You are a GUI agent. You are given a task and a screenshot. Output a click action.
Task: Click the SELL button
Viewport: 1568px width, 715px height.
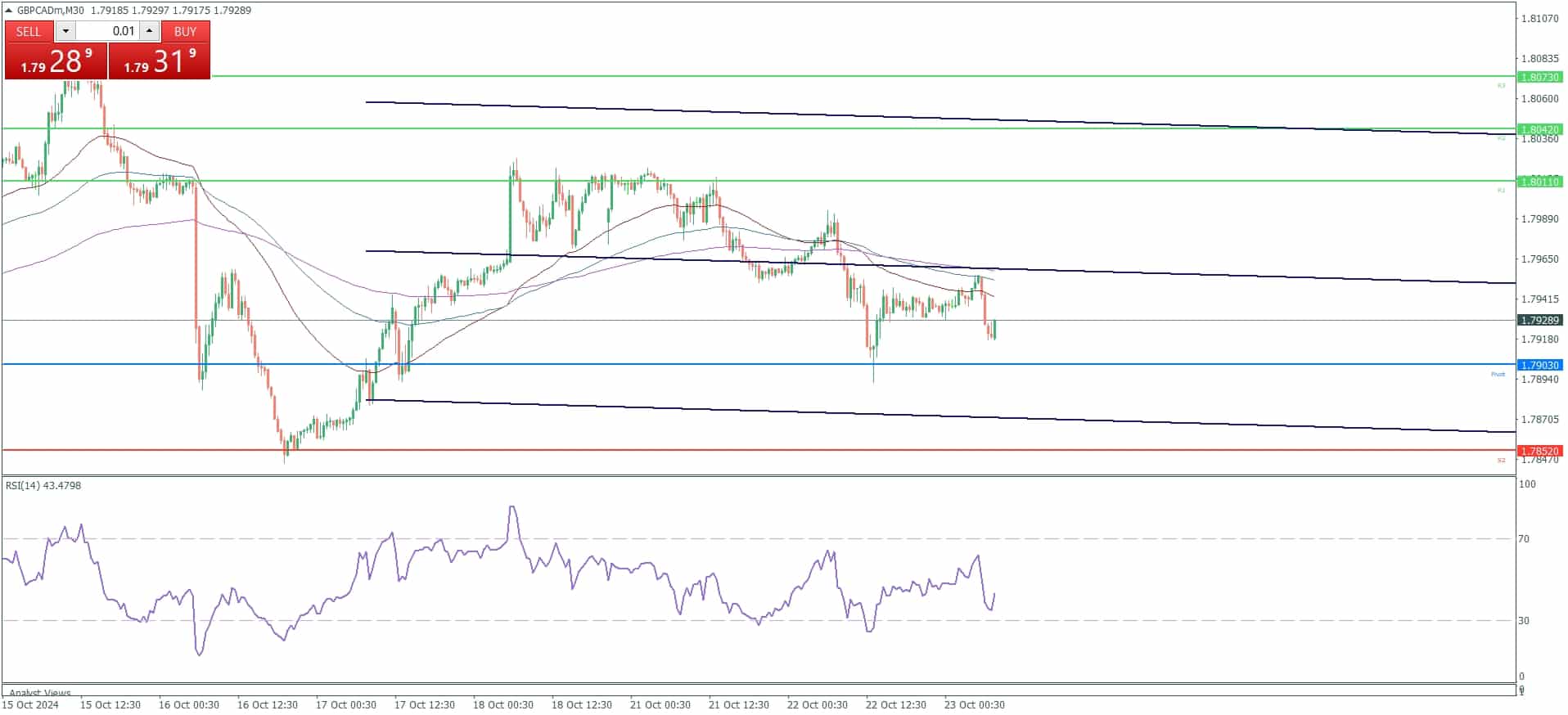29,31
